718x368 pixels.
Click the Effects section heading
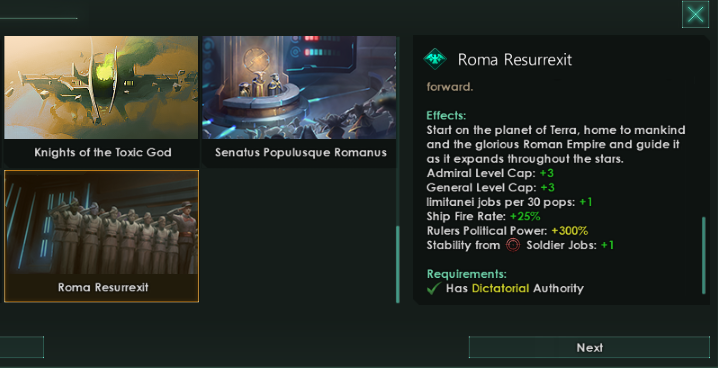446,115
